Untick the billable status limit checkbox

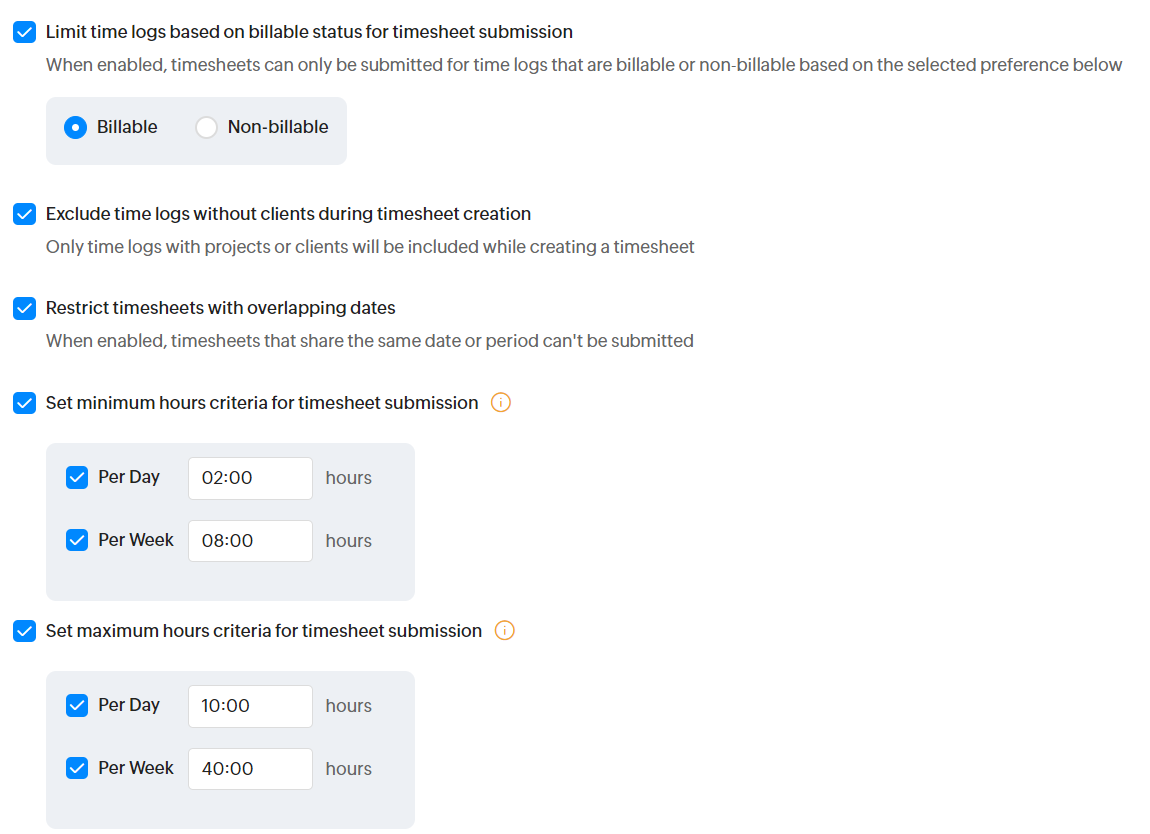click(25, 32)
